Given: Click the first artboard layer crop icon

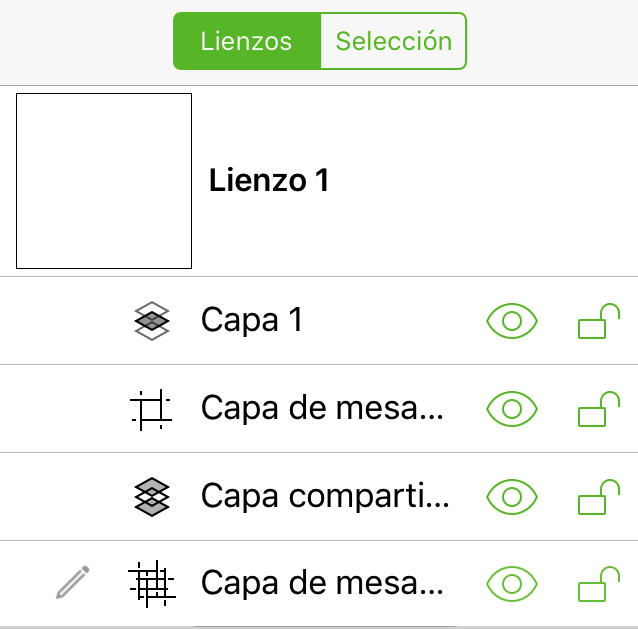Looking at the screenshot, I should (151, 409).
